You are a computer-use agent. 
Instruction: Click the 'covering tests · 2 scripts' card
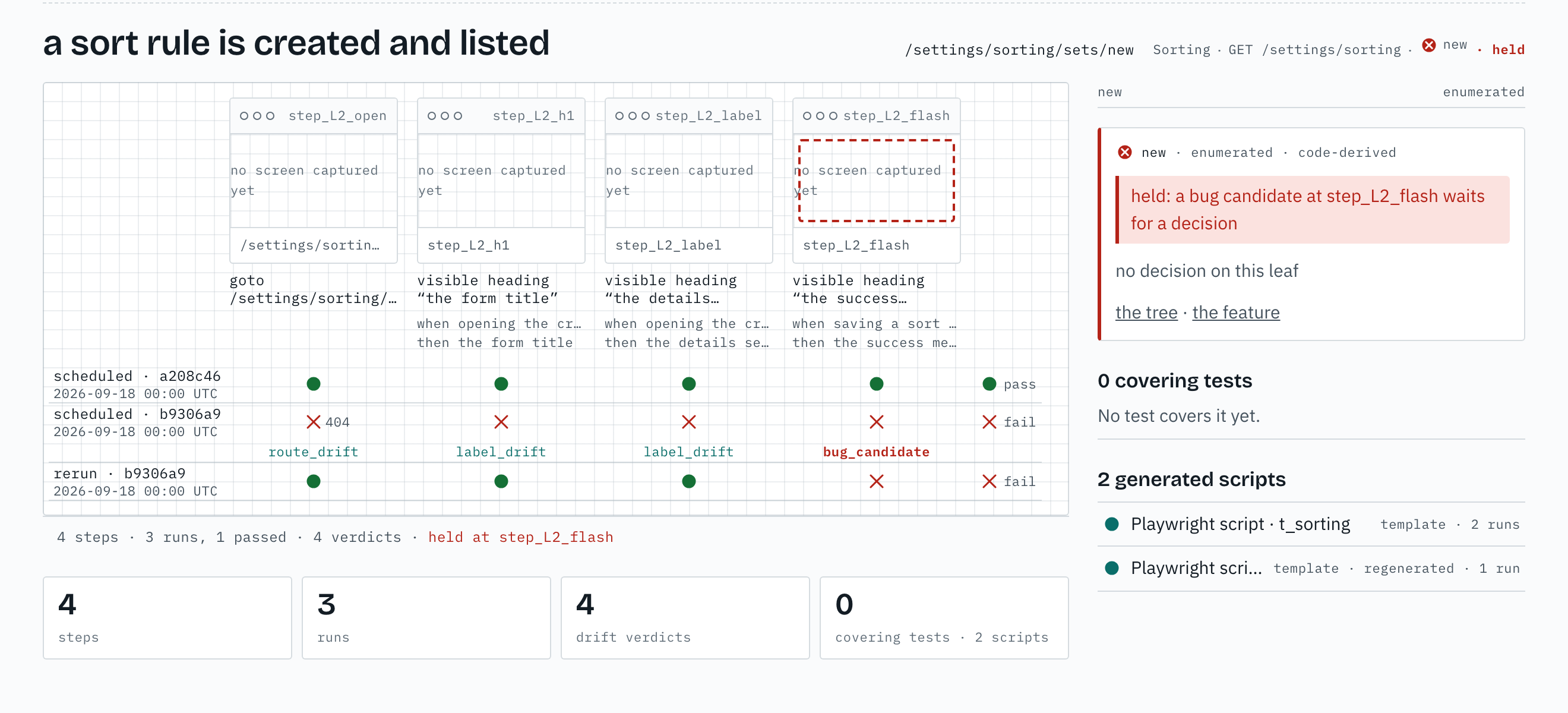[x=944, y=618]
